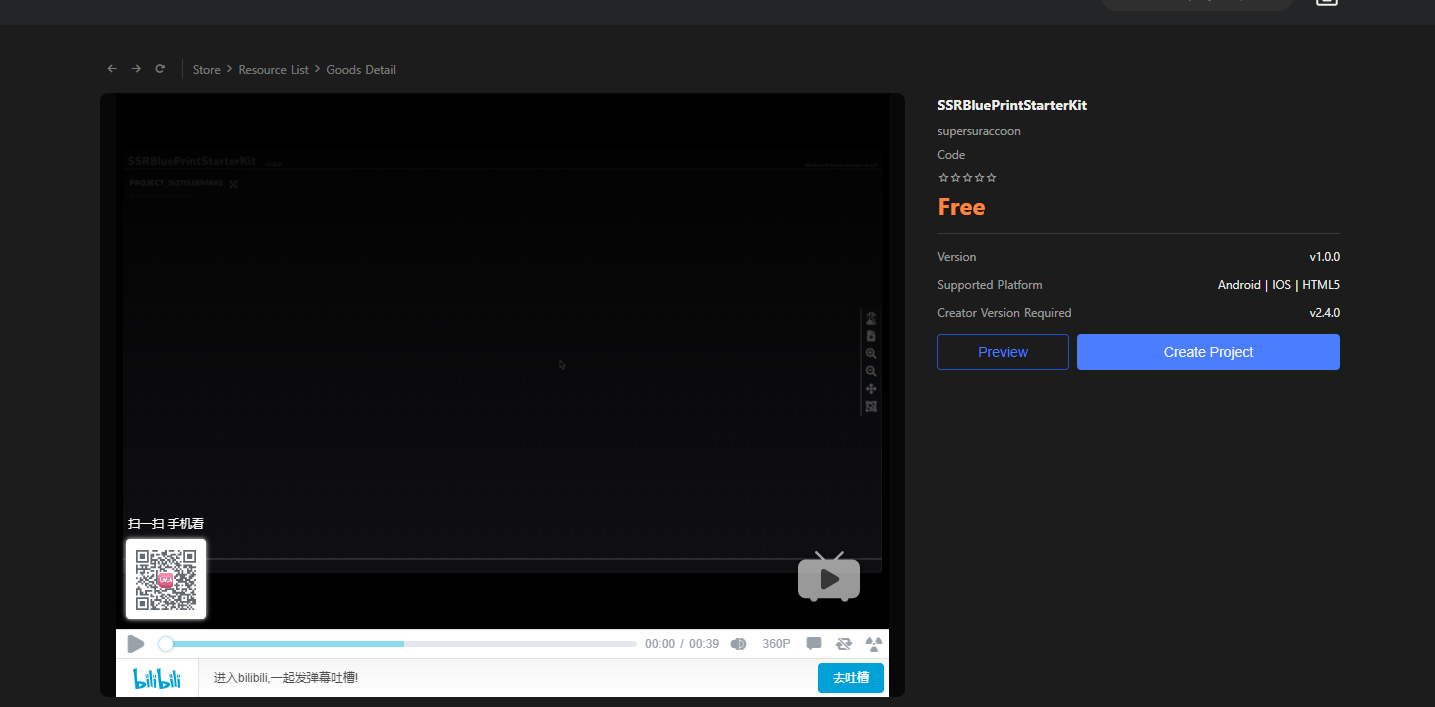
Task: Click the Creator Version Required label
Action: pyautogui.click(x=1004, y=313)
